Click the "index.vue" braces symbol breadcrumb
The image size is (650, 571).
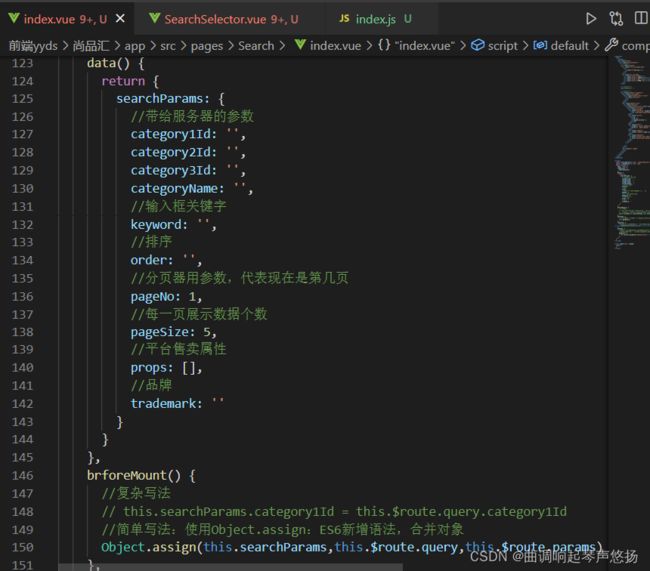[x=417, y=45]
